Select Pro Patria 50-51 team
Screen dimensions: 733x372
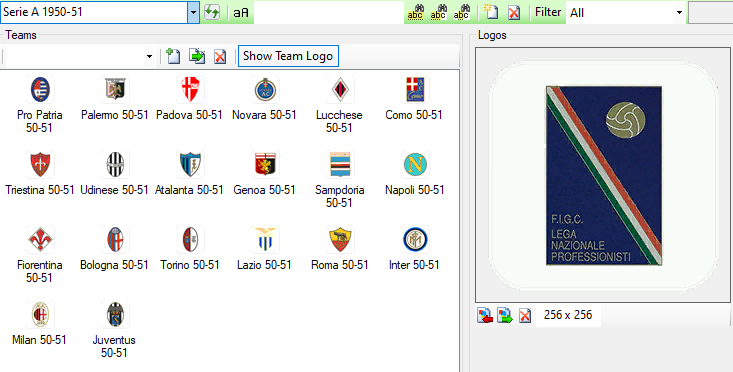click(x=40, y=105)
